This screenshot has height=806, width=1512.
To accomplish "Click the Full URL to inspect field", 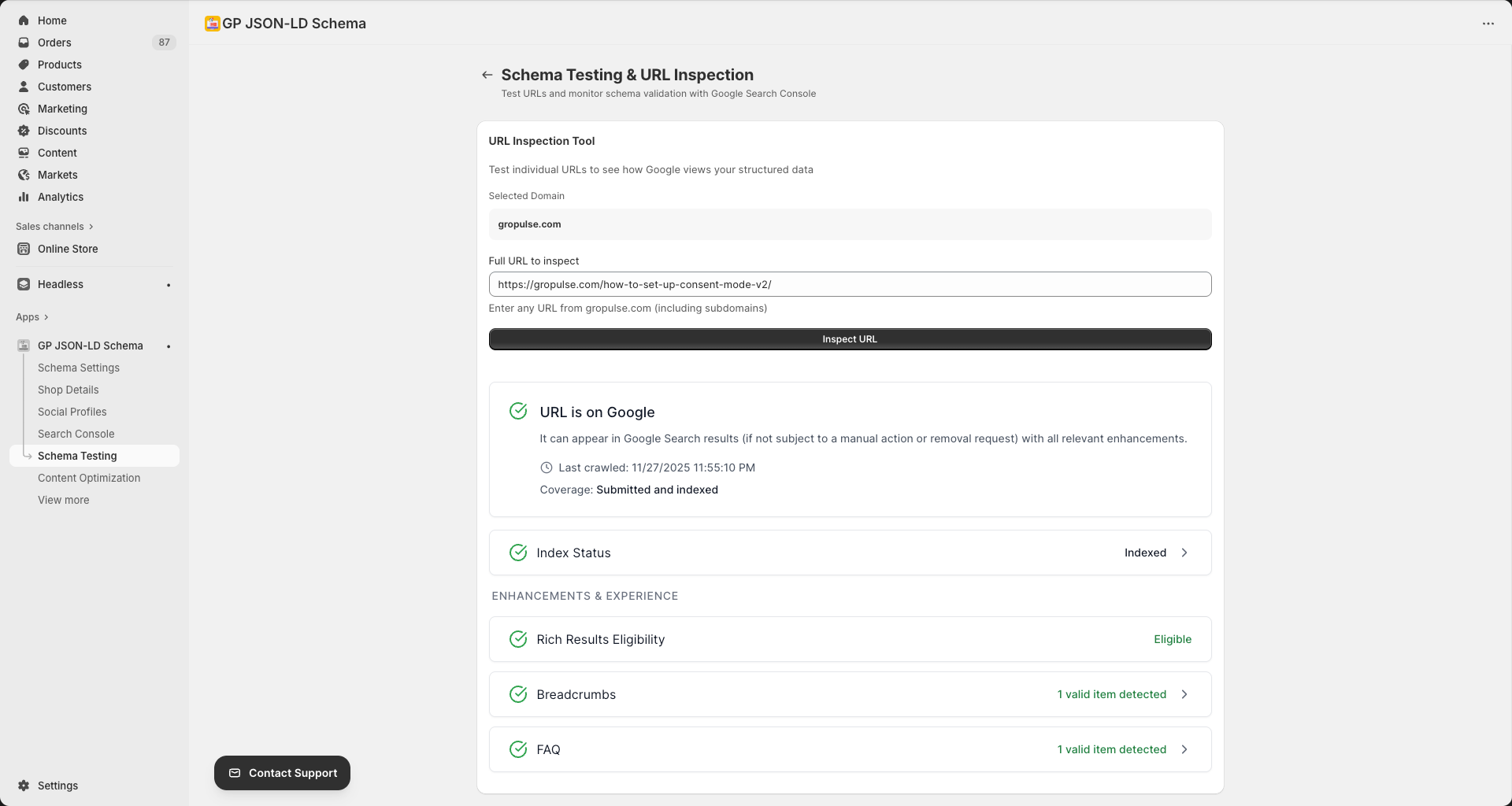I will 850,284.
